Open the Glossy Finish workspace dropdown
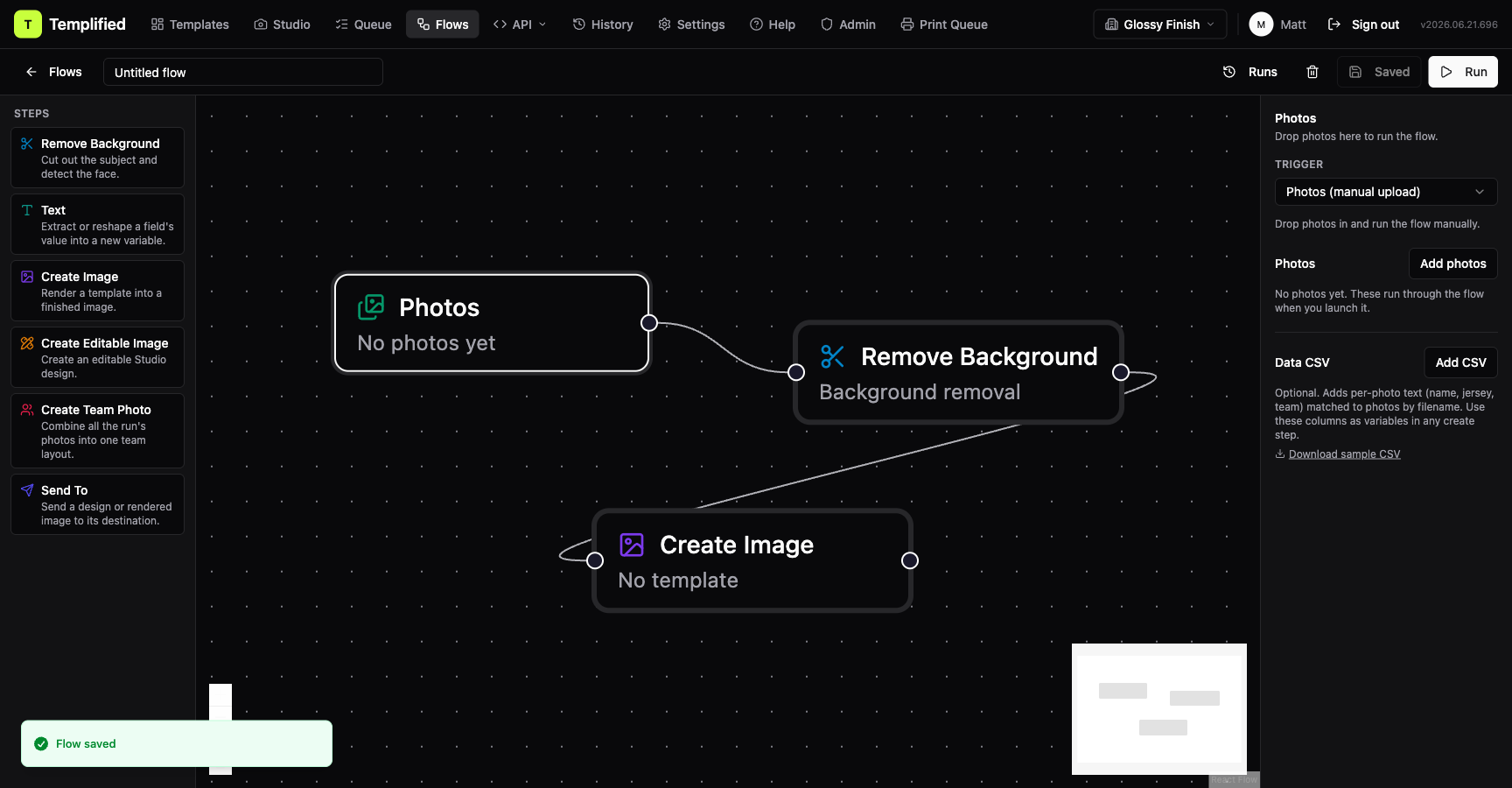 [1160, 25]
